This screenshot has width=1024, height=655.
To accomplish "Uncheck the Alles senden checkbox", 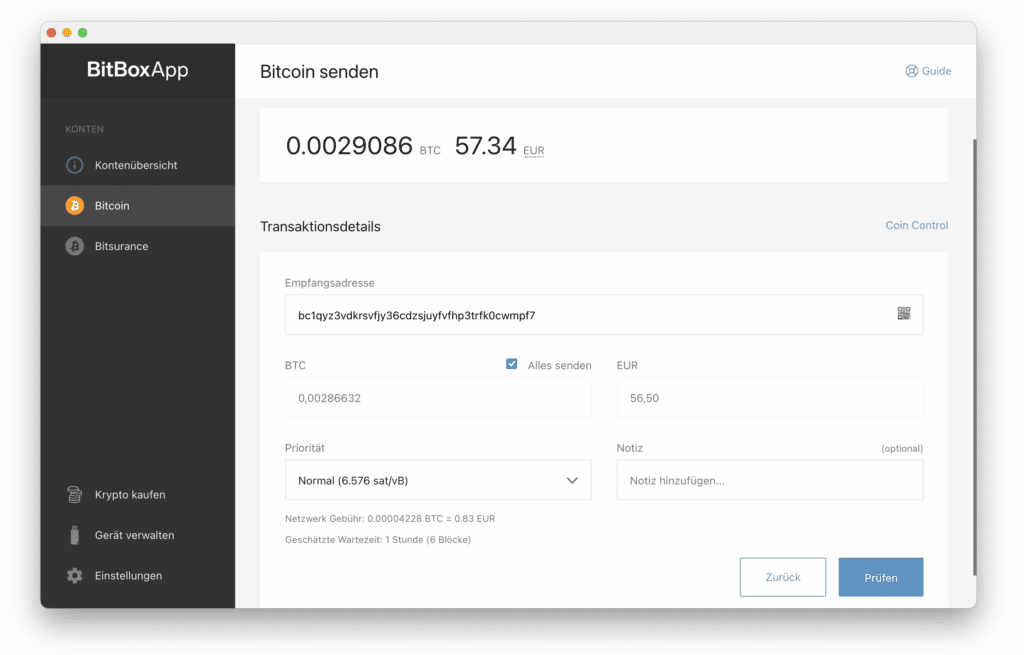I will [512, 365].
